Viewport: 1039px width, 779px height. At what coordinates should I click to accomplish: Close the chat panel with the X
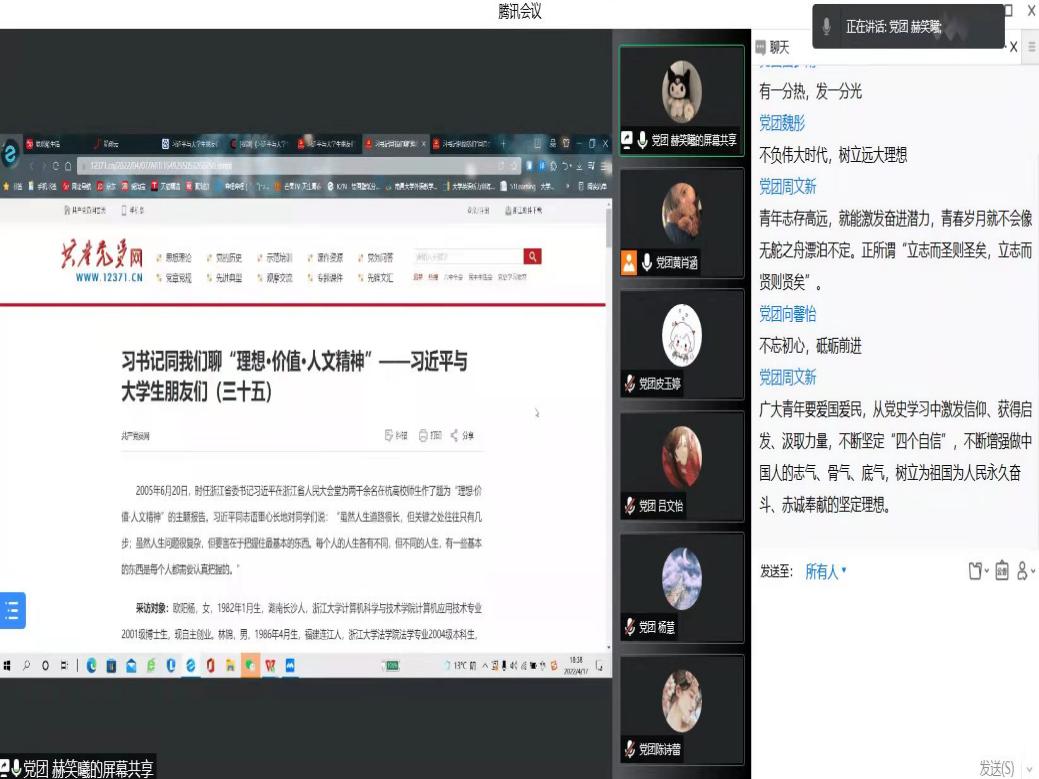[1013, 47]
